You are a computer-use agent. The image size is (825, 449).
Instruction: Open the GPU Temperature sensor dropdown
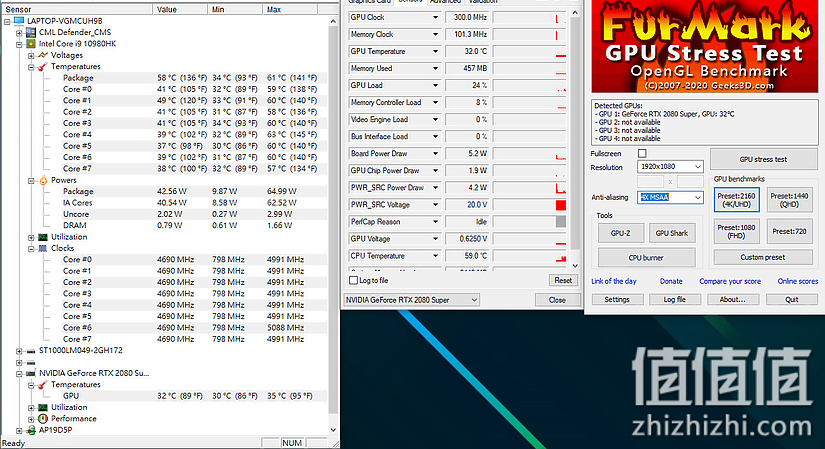pyautogui.click(x=435, y=52)
